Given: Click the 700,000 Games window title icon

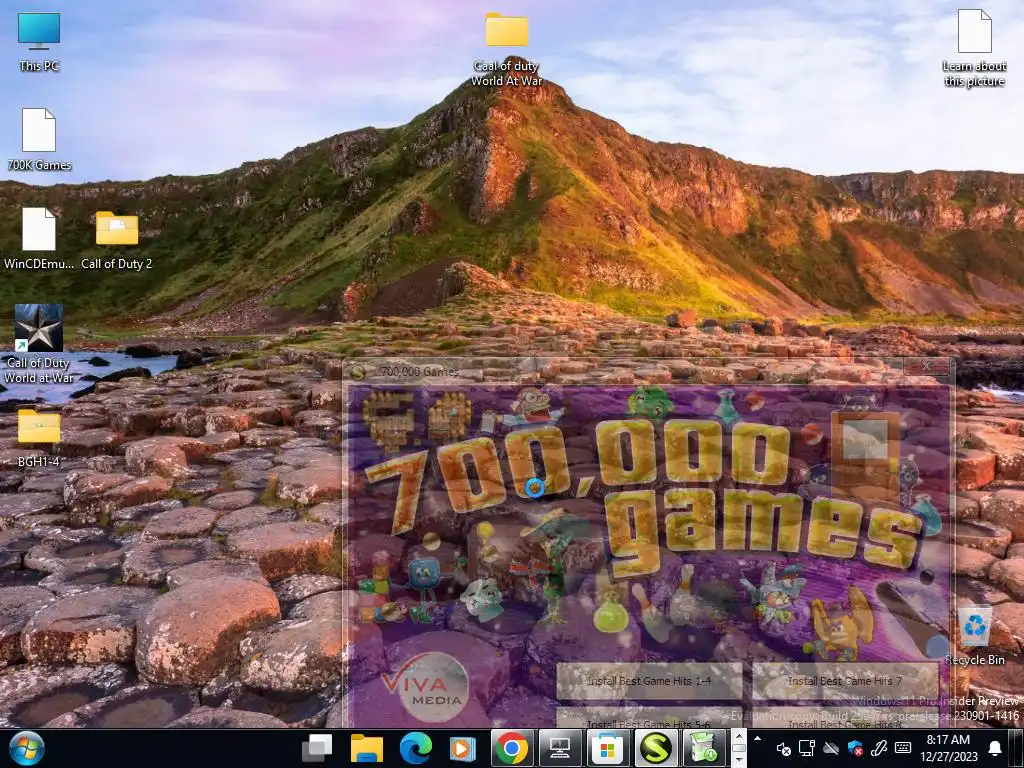Looking at the screenshot, I should (357, 372).
